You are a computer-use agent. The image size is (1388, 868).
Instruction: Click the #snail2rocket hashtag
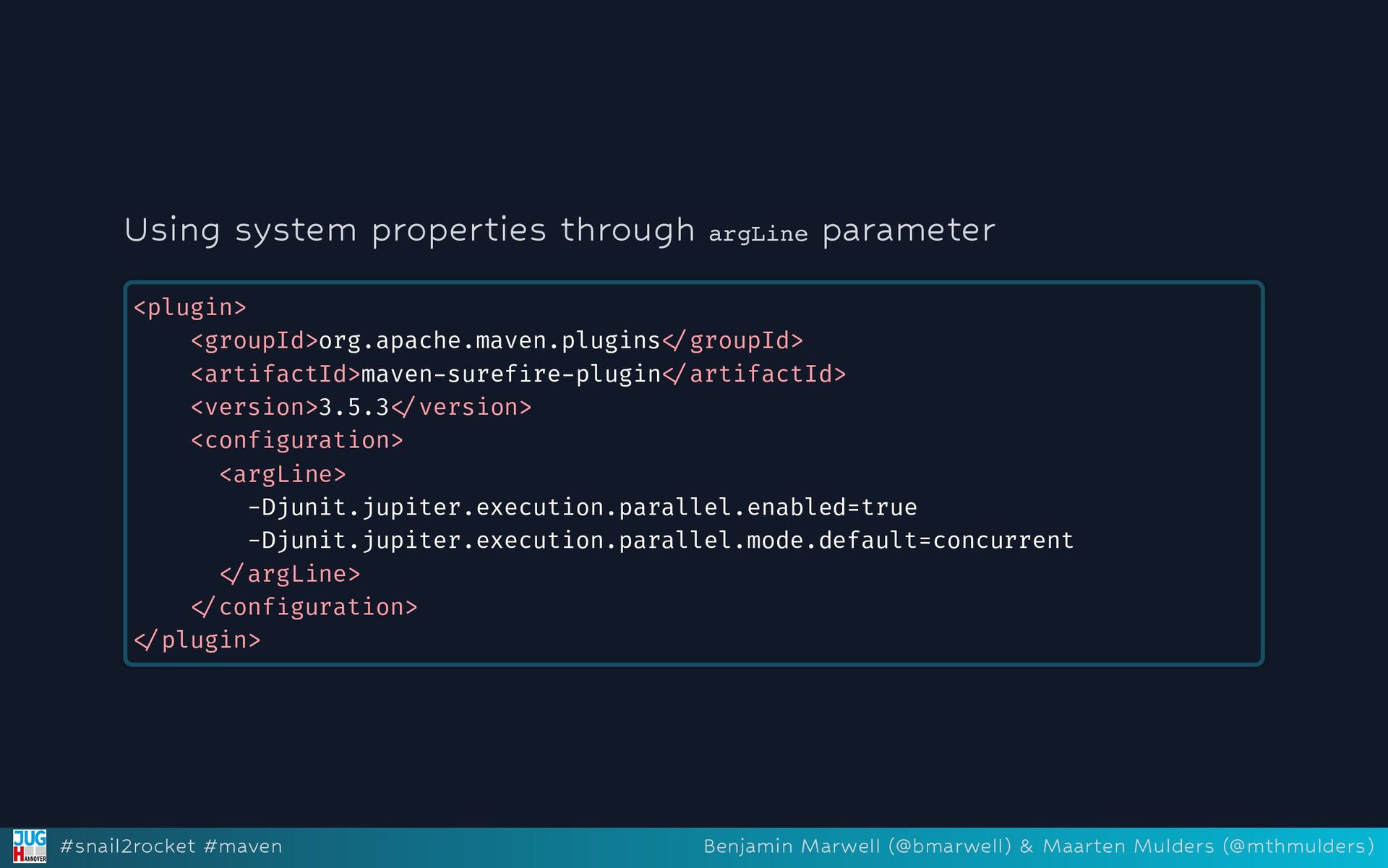point(127,846)
